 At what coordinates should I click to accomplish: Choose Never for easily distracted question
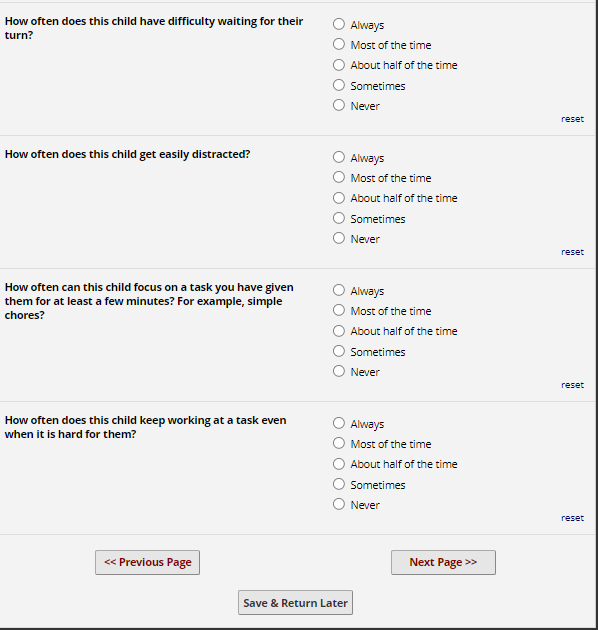pyautogui.click(x=339, y=238)
